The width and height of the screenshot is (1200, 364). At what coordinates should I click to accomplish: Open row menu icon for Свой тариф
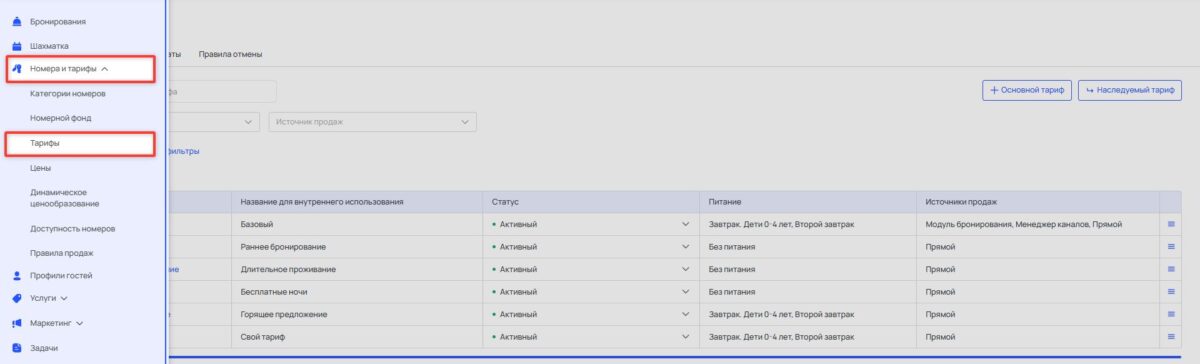click(x=1170, y=337)
